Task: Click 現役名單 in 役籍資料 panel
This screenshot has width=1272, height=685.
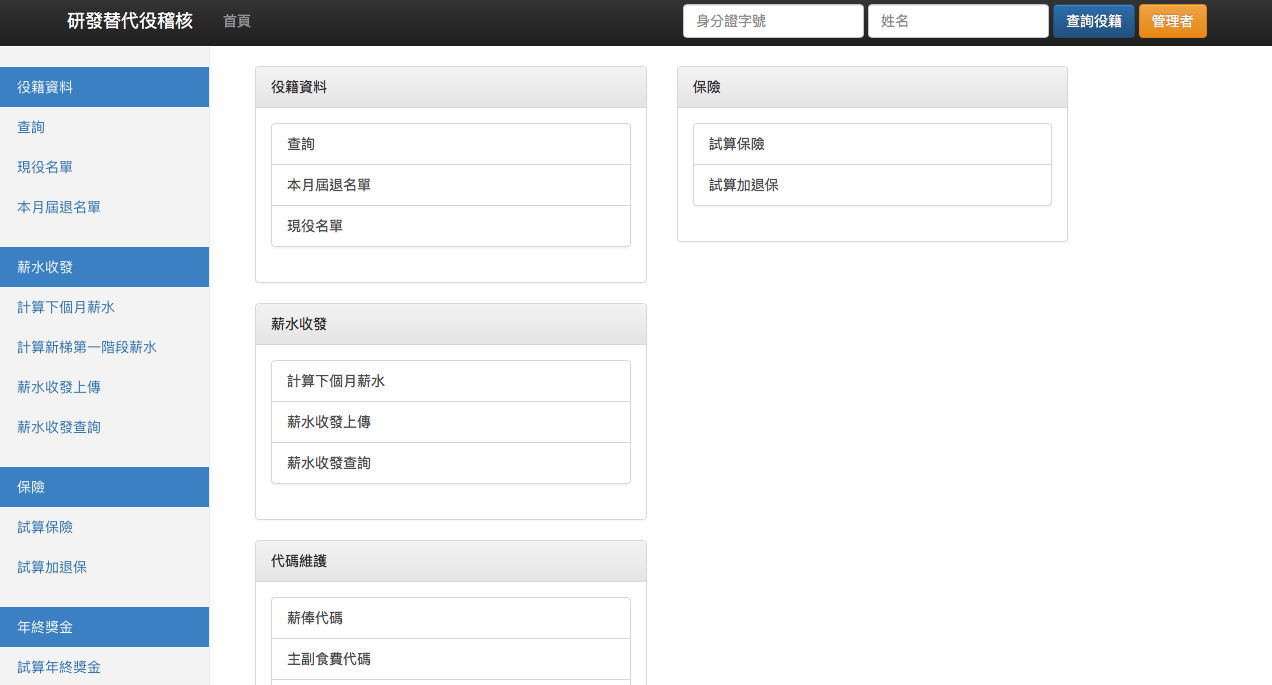Action: click(x=451, y=226)
